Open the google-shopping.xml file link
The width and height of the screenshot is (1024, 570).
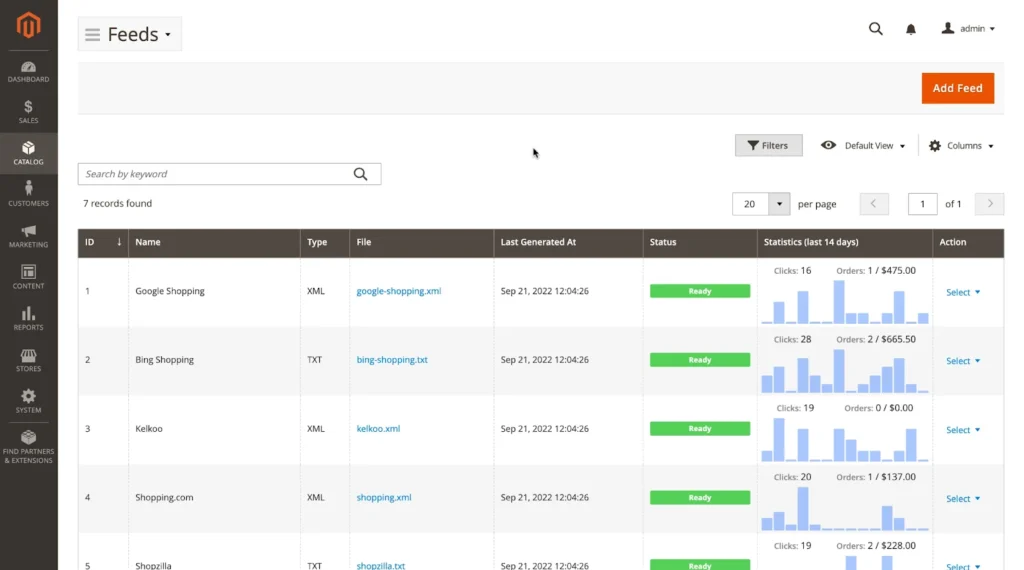[398, 291]
